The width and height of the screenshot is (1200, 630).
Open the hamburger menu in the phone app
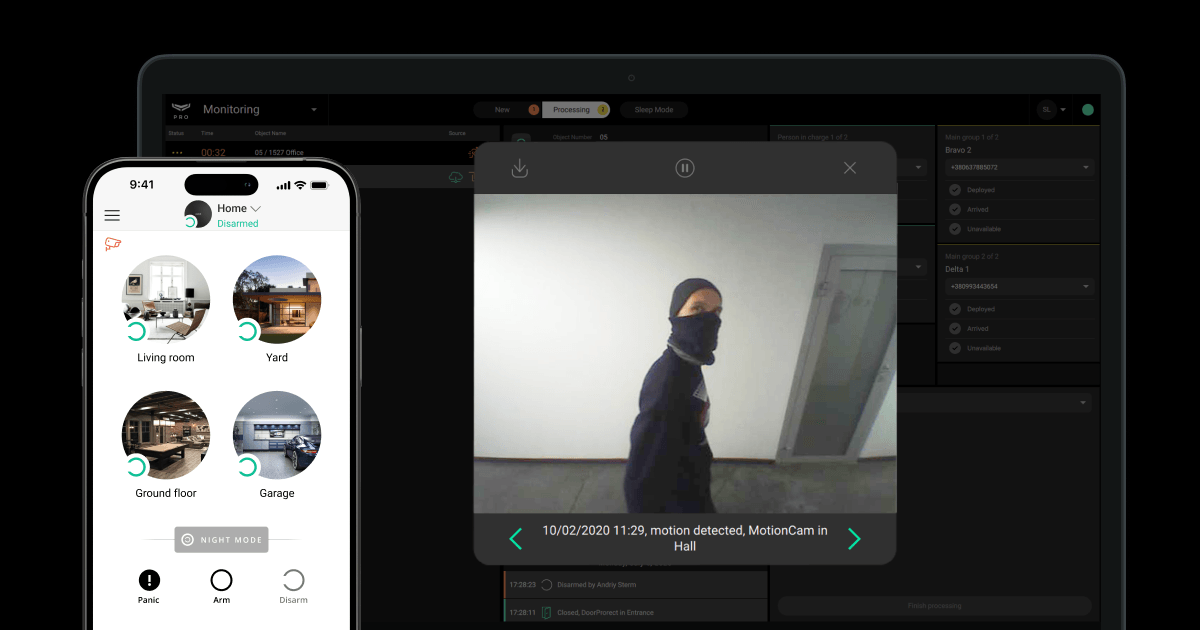[x=112, y=215]
